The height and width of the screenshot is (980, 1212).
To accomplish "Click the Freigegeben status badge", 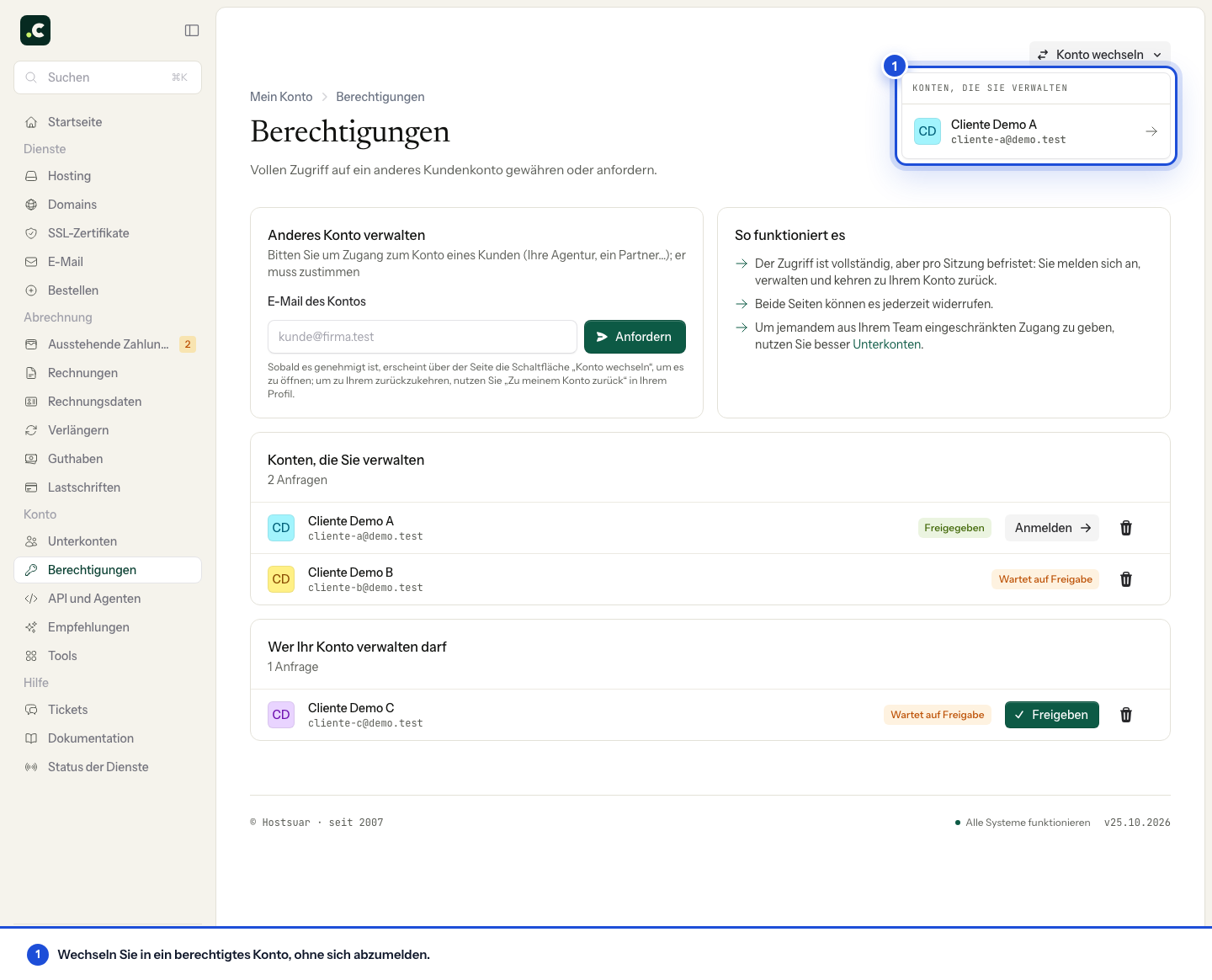I will 954,528.
